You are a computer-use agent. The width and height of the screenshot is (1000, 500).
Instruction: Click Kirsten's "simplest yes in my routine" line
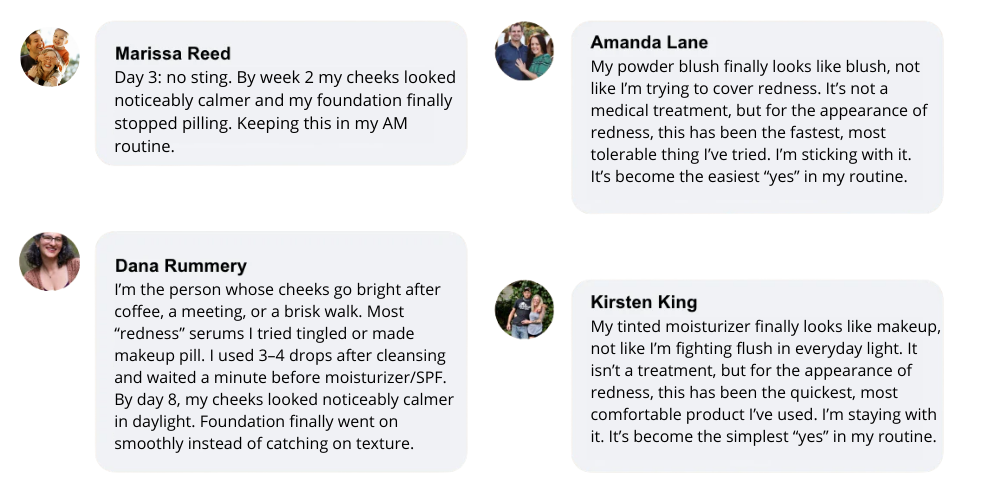(x=763, y=436)
